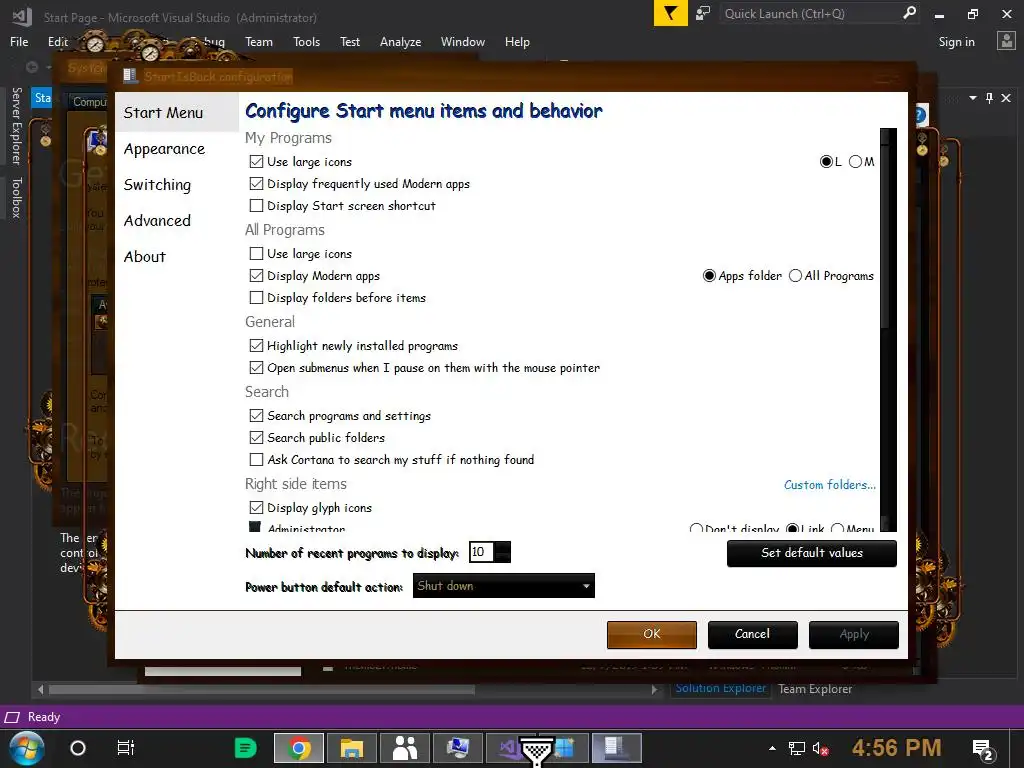Uncheck My Programs Use large icons

[x=257, y=161]
